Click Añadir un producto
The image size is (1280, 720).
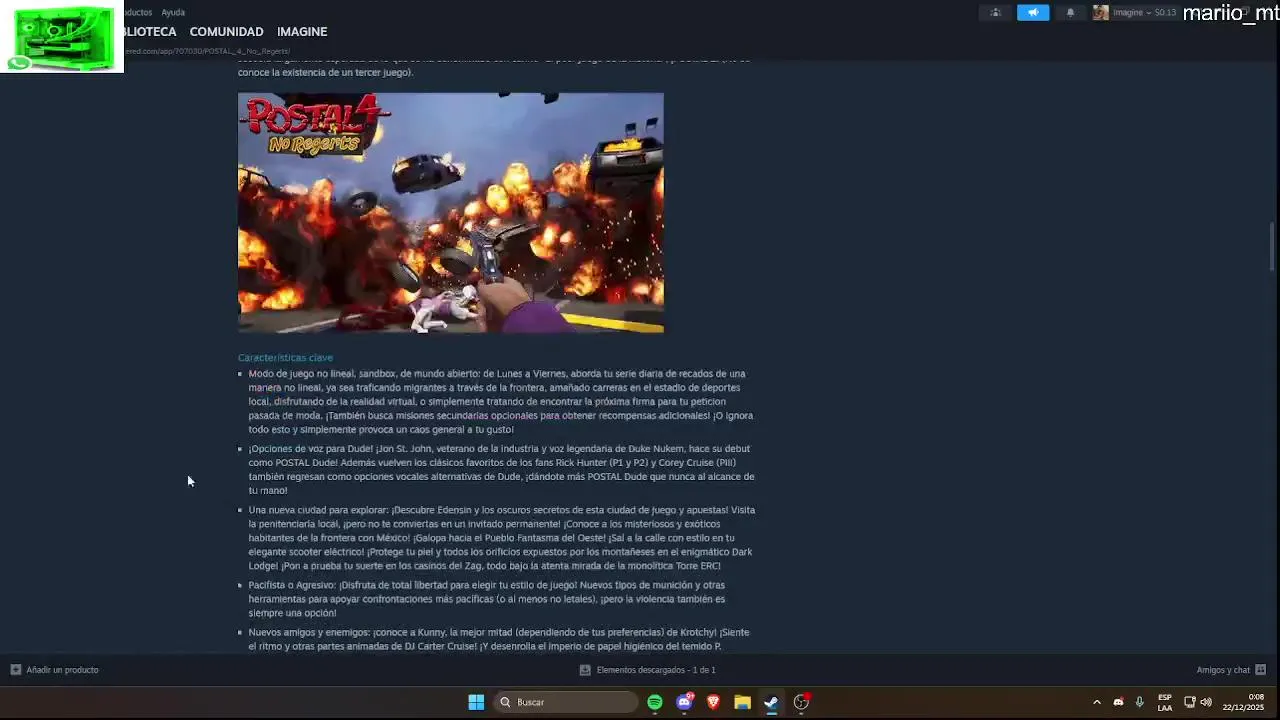point(62,670)
